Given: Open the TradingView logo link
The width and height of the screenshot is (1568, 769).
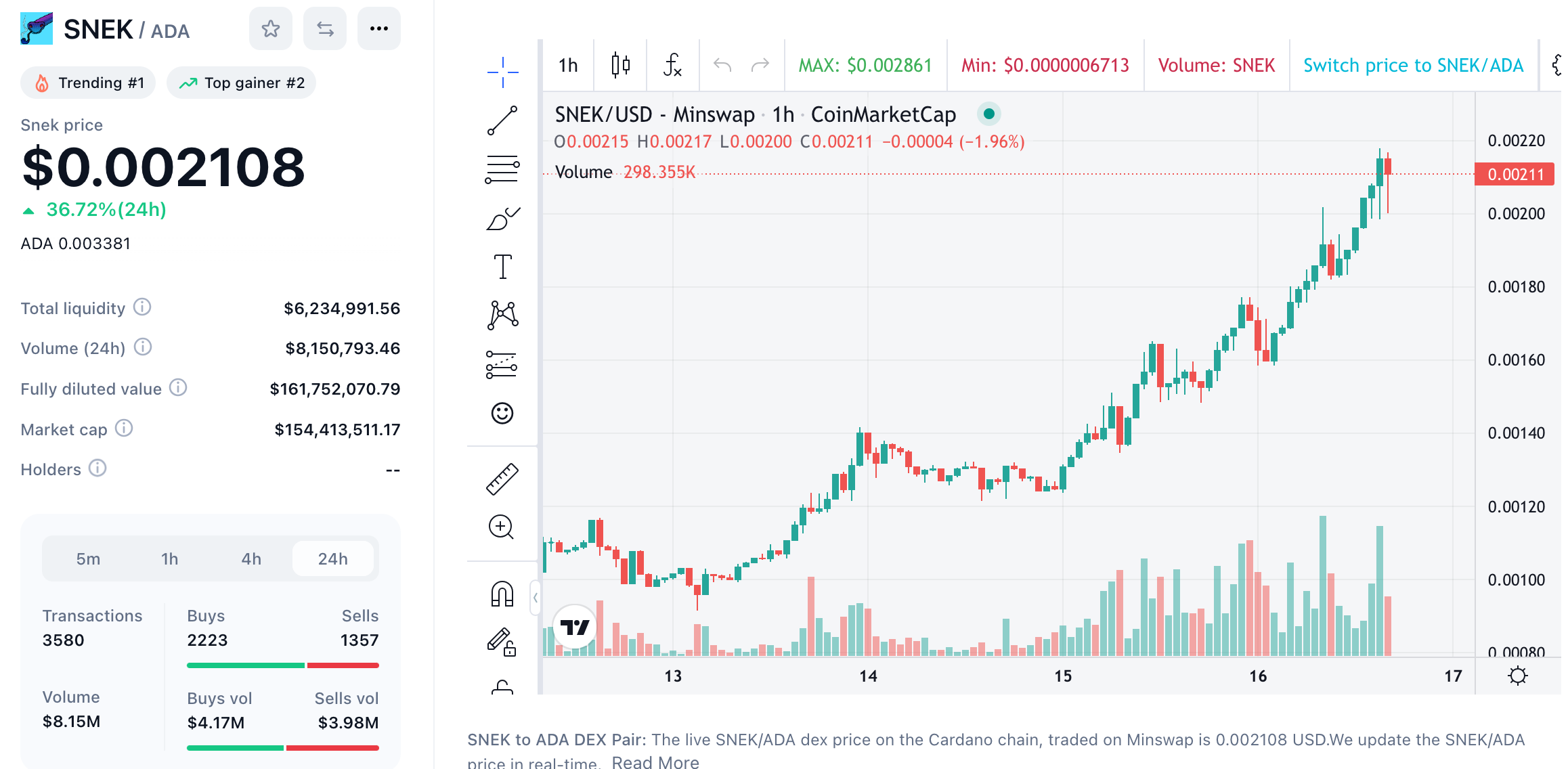Looking at the screenshot, I should coord(575,627).
